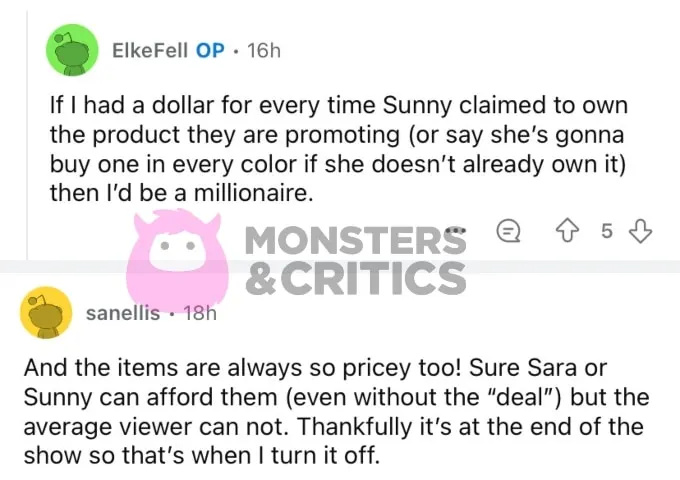The width and height of the screenshot is (680, 480).
Task: Open the 18h timestamp permalink
Action: [200, 313]
